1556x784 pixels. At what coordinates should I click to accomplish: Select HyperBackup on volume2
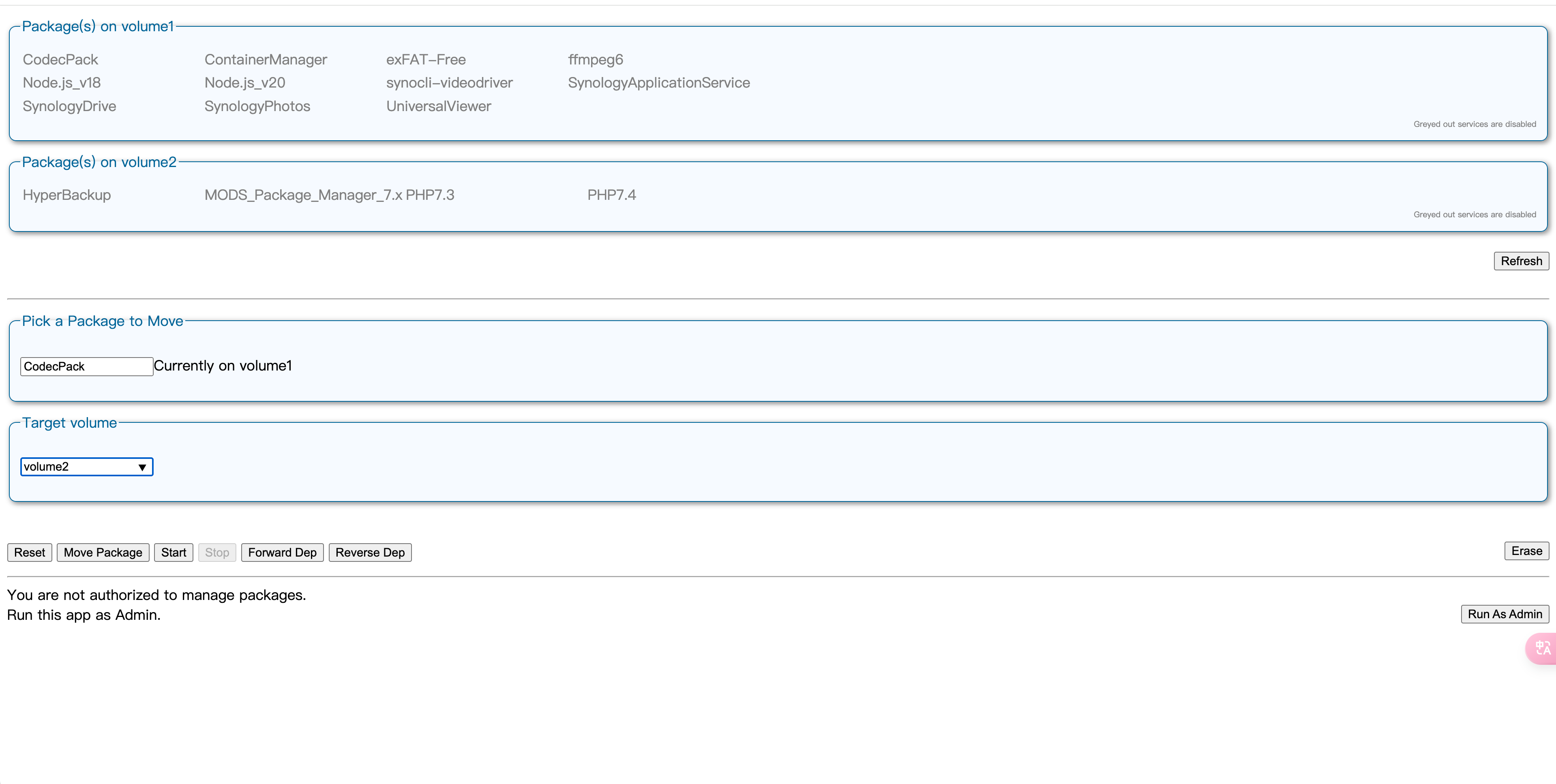pos(67,195)
